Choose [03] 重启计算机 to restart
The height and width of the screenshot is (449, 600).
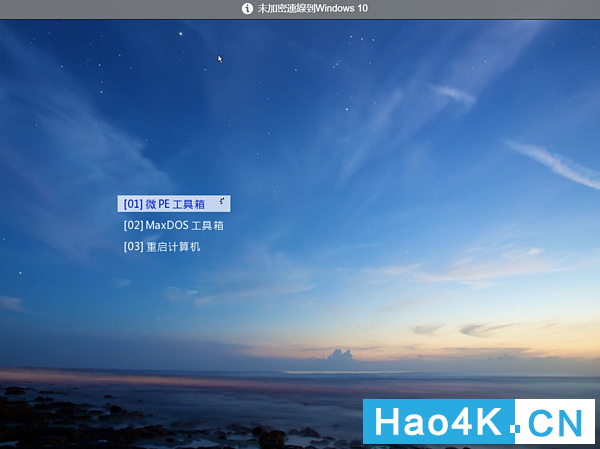(162, 247)
